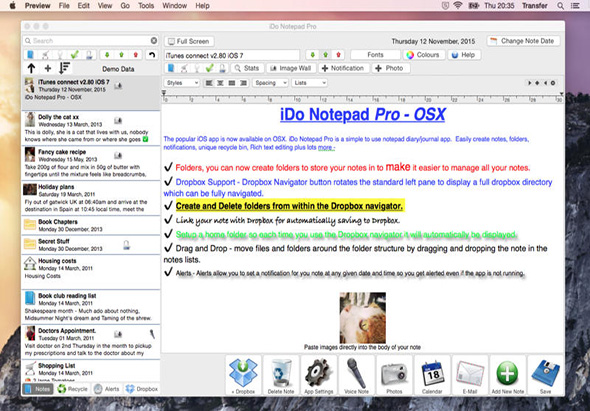
Task: Switch to the Recycle tab
Action: 73,389
